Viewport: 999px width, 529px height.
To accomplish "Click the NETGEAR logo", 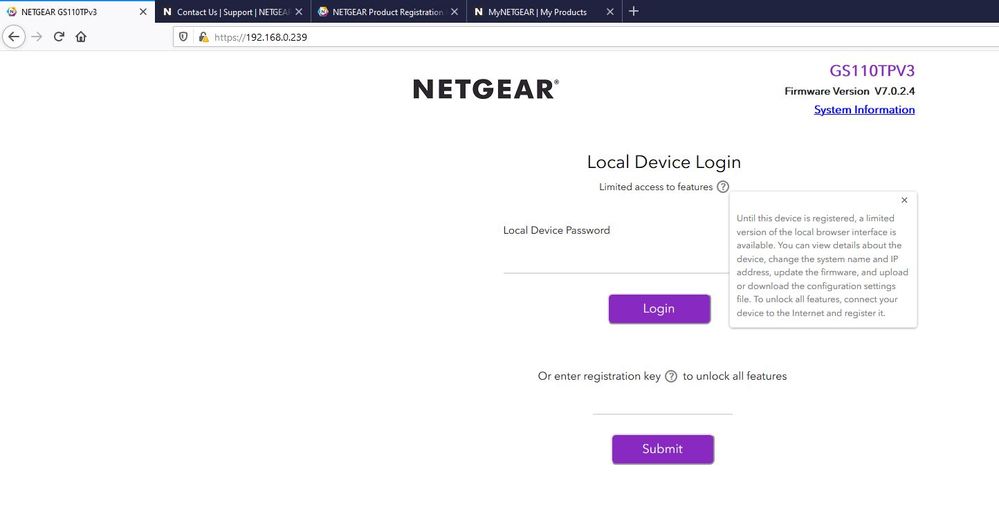I will (x=486, y=89).
